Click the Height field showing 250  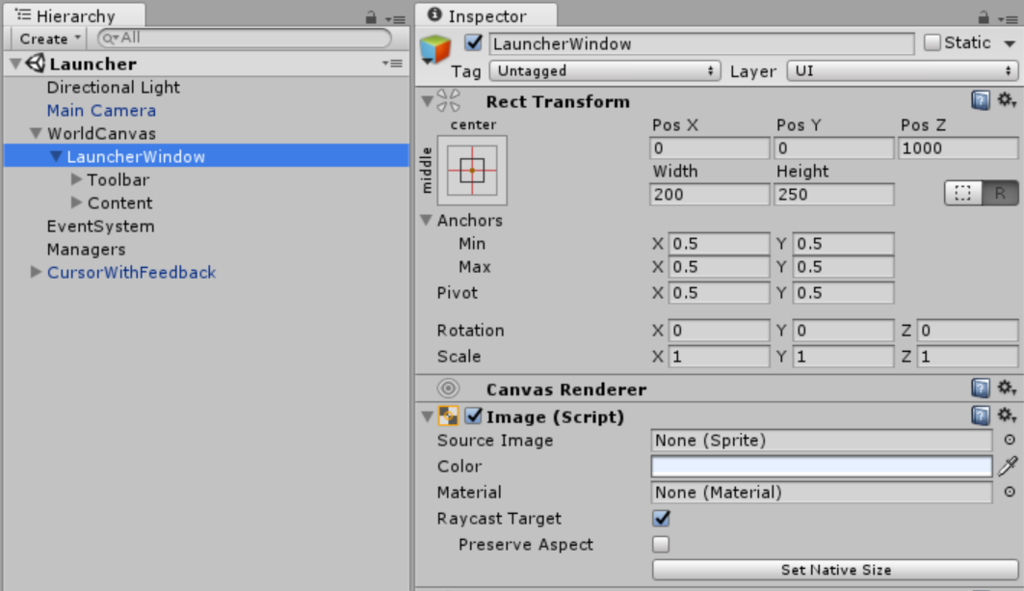(x=834, y=195)
